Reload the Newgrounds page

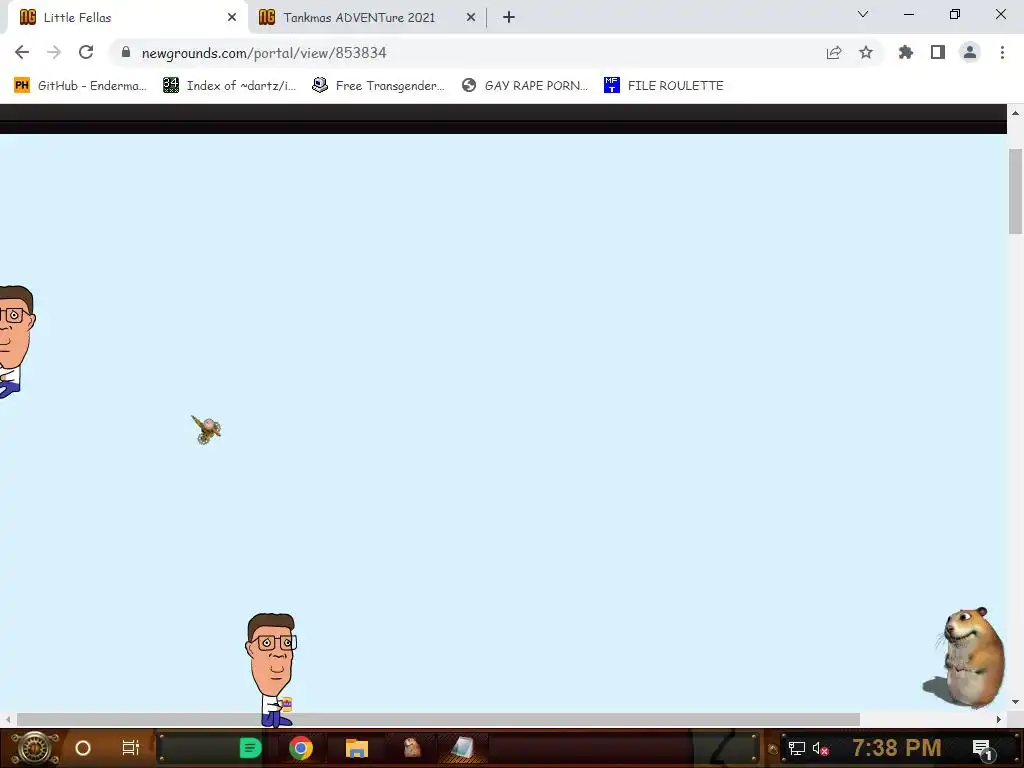tap(86, 53)
